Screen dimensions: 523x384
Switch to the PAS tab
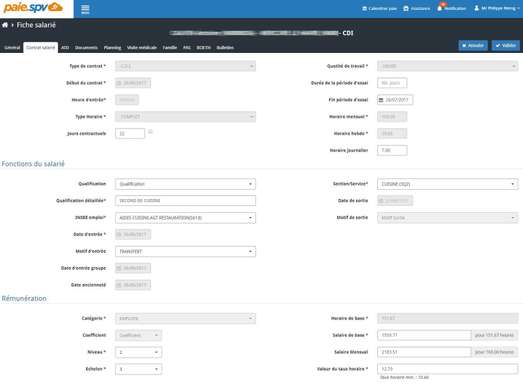187,47
